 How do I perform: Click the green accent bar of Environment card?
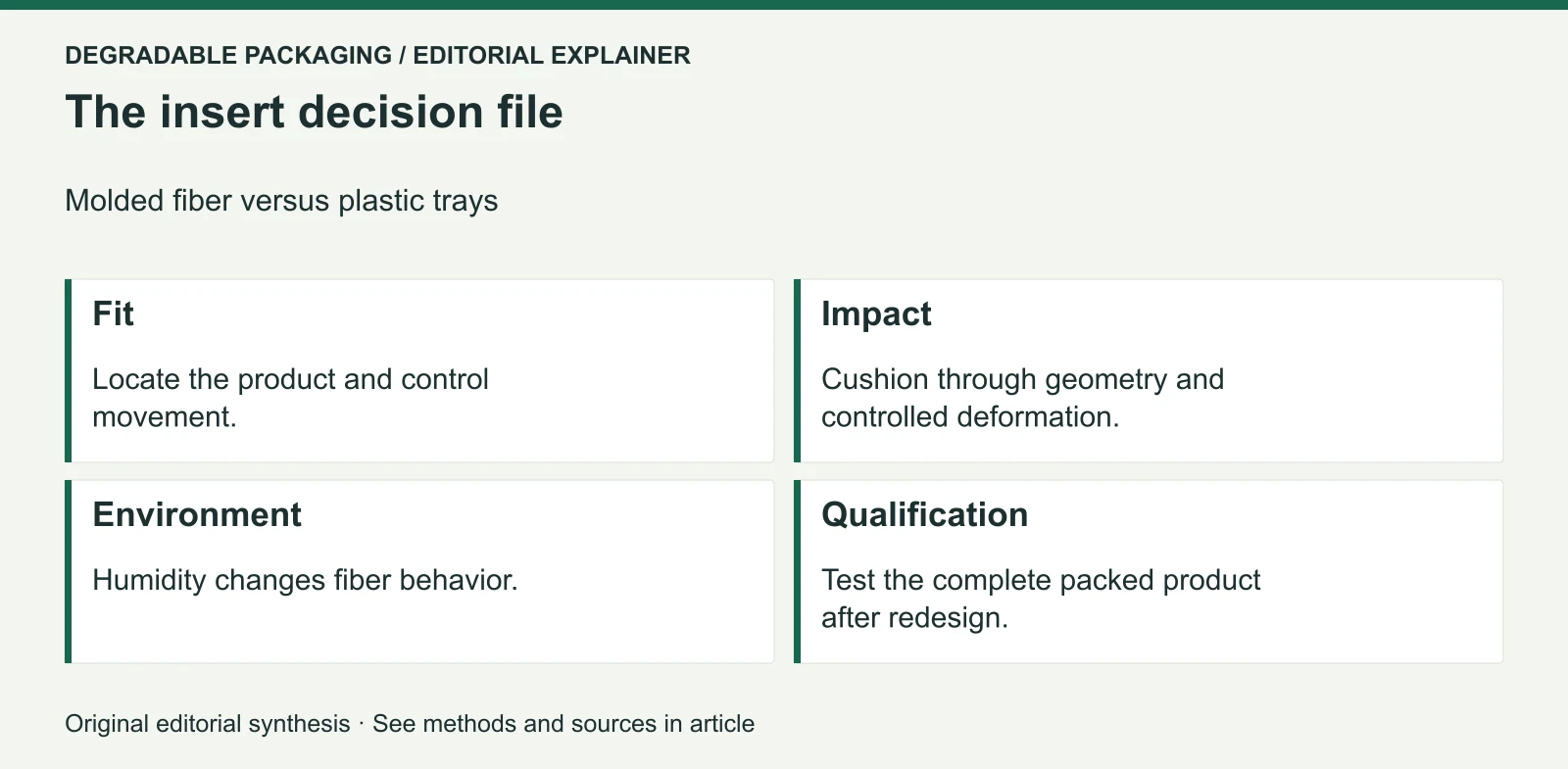tap(69, 571)
